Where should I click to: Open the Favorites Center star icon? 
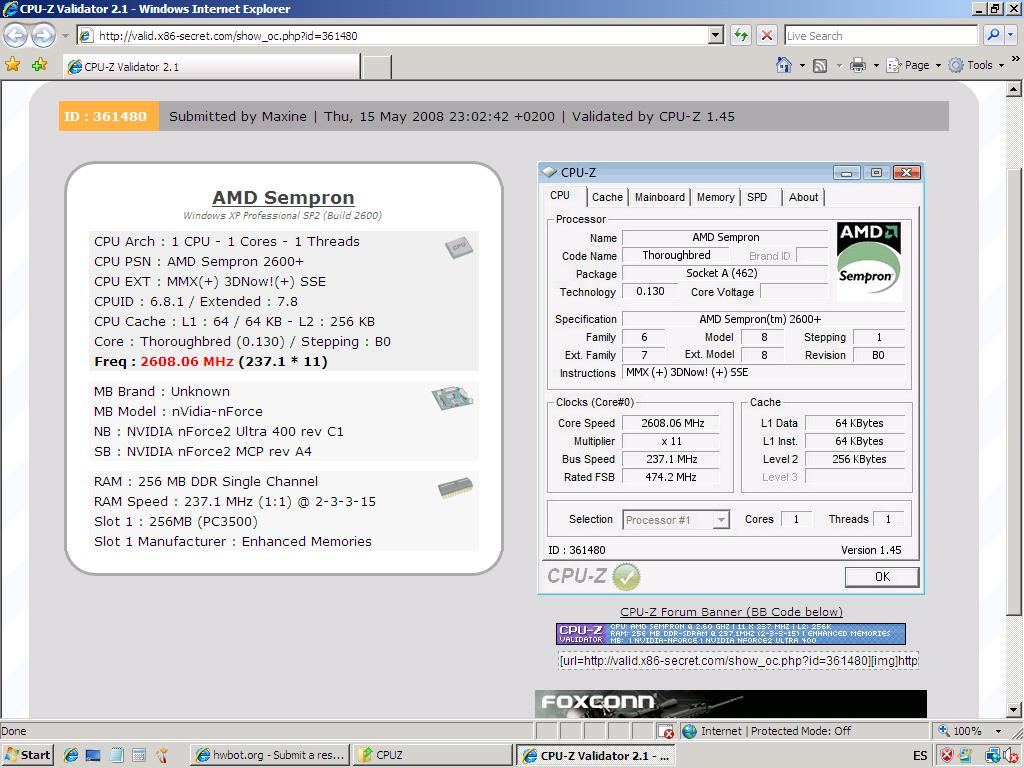pos(12,65)
